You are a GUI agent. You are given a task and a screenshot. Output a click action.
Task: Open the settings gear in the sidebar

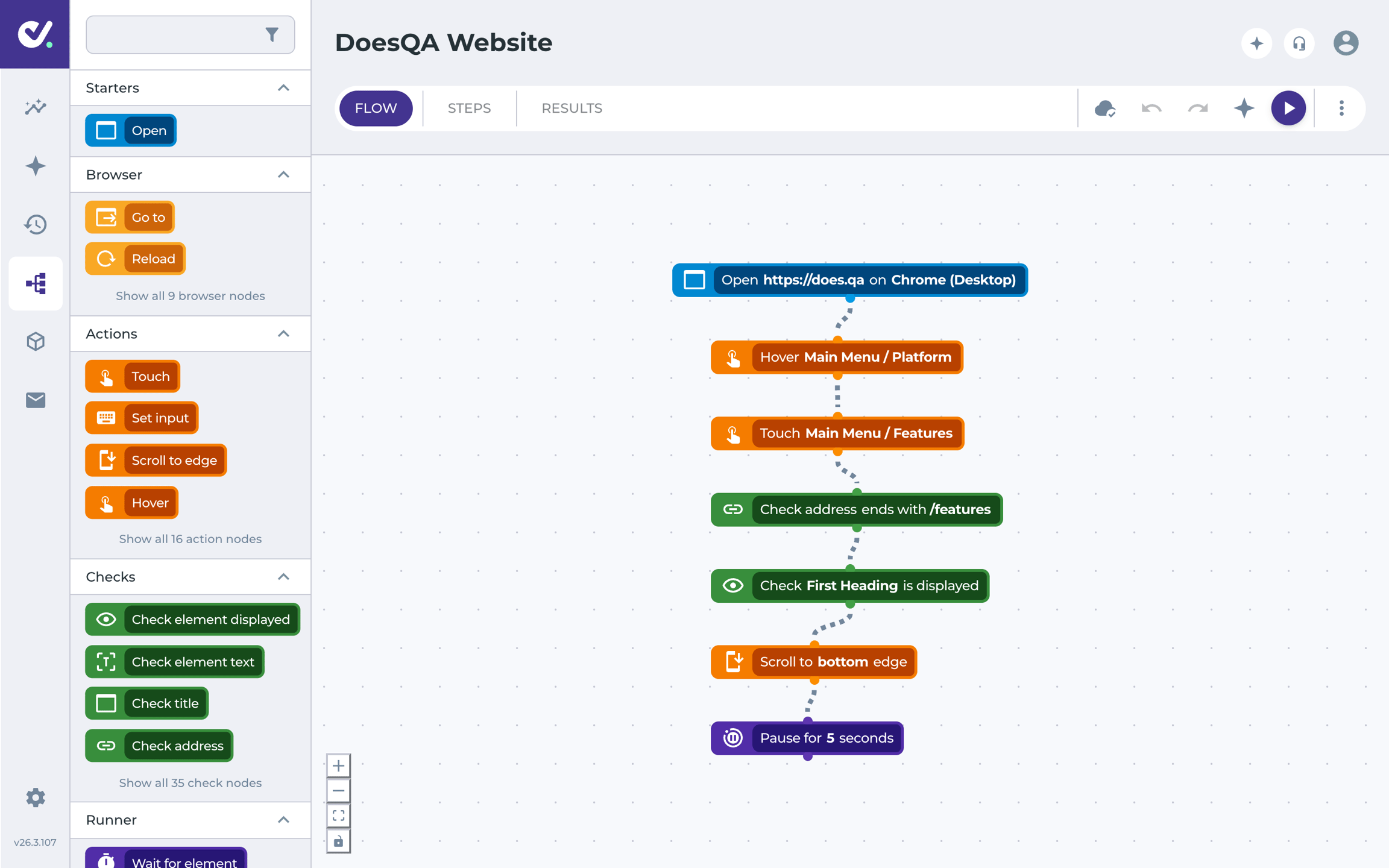[x=36, y=797]
